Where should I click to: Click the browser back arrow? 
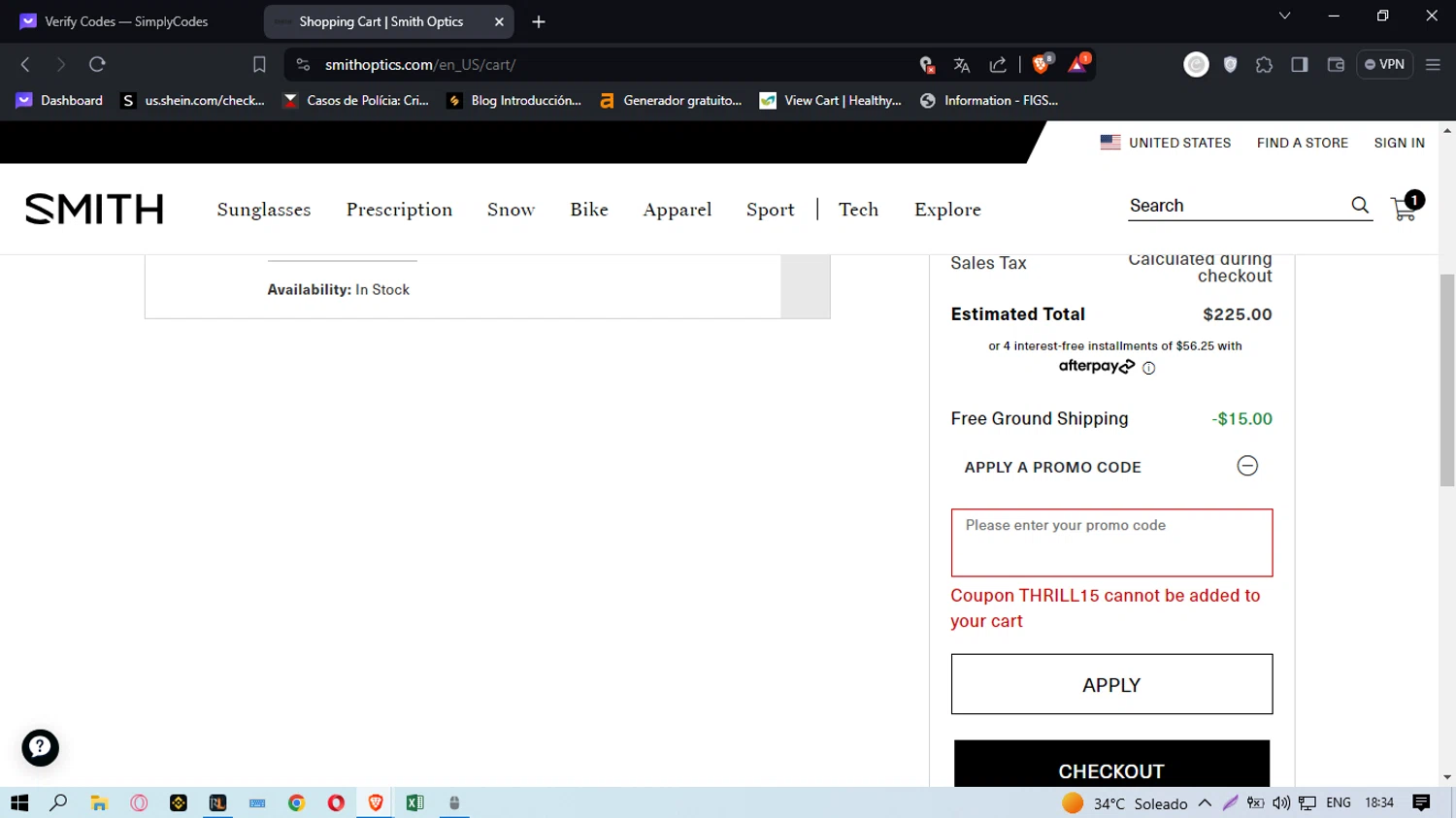click(x=26, y=65)
